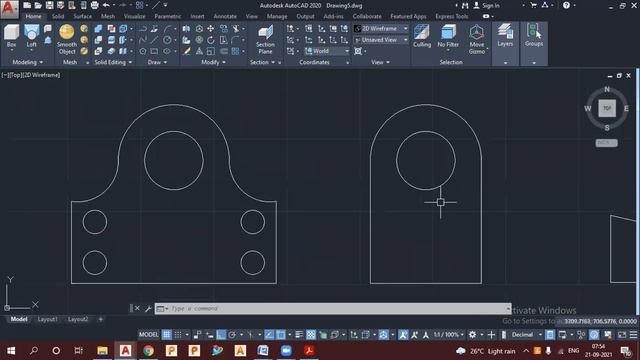Open the 2D Wireframe visual style dropdown

(x=381, y=29)
